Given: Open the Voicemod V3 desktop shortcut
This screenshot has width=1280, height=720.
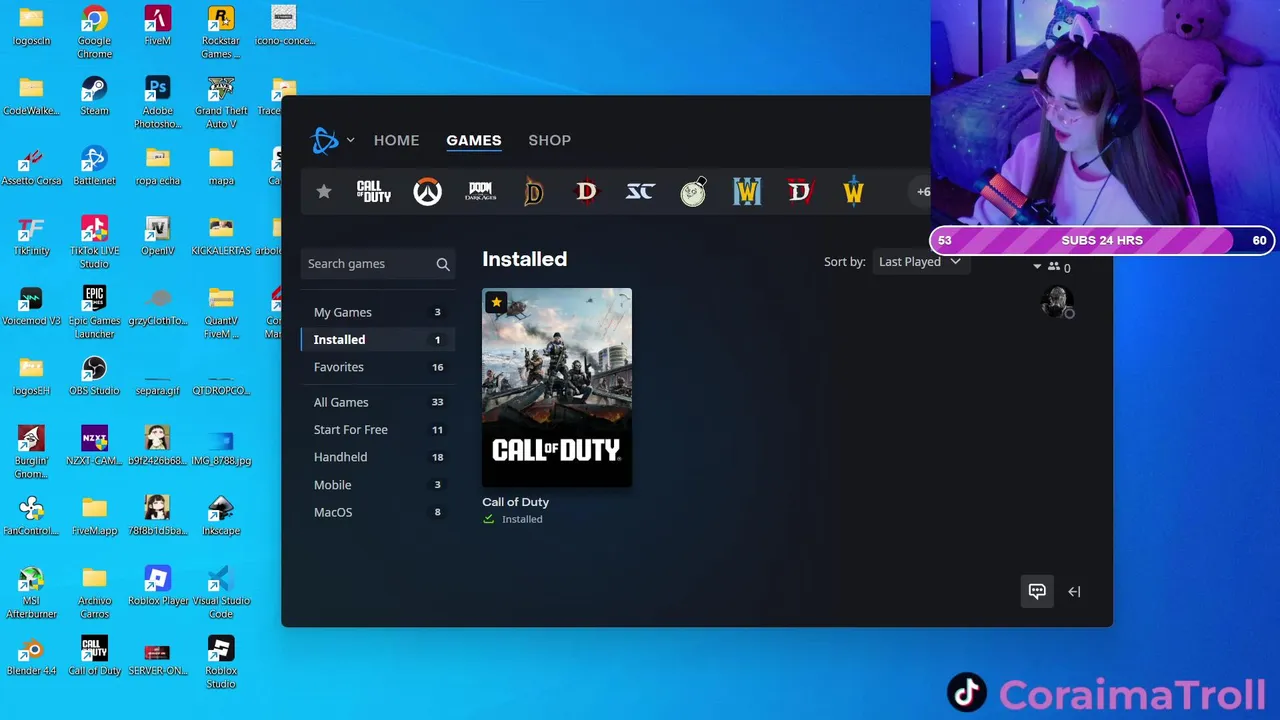Looking at the screenshot, I should pos(31,307).
